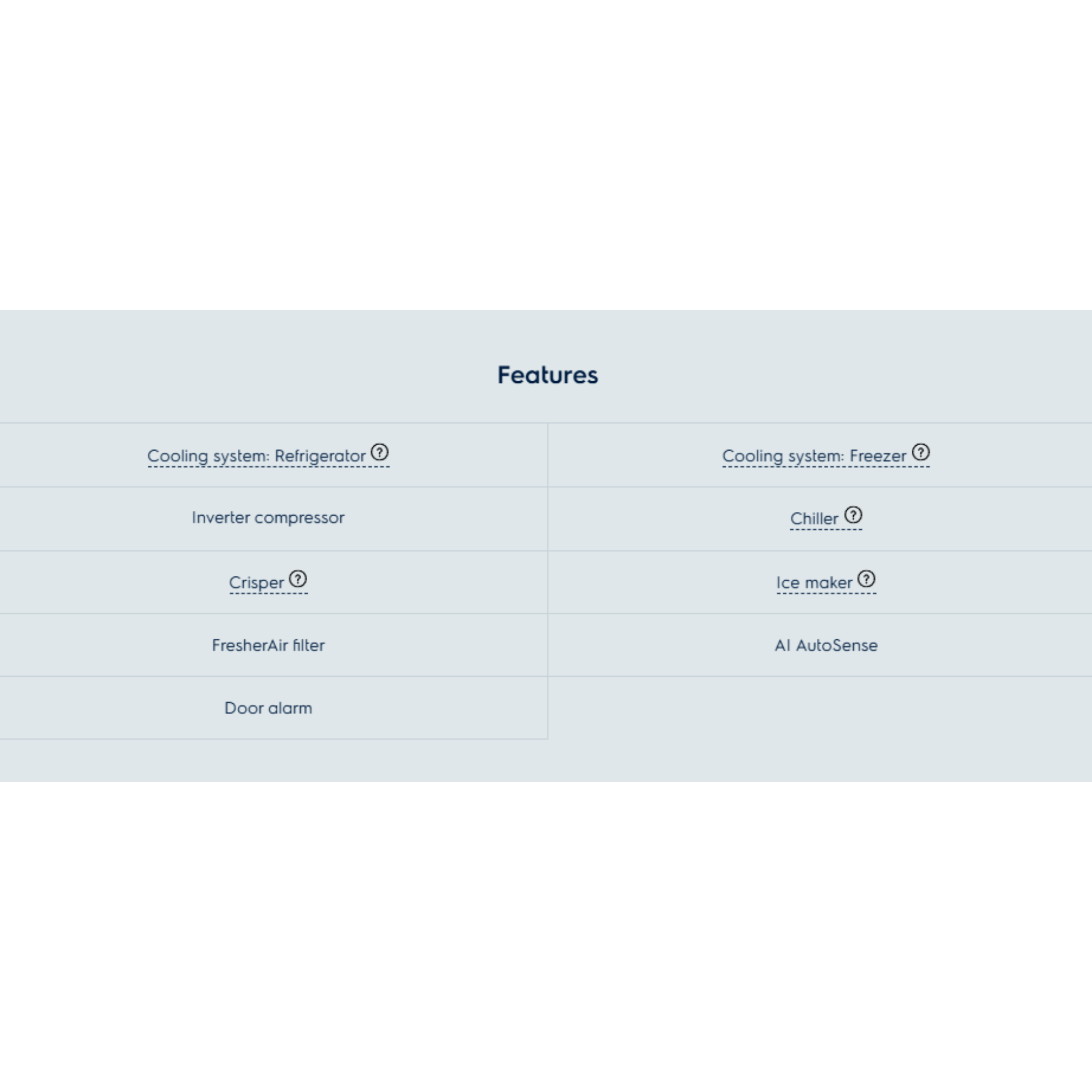Click the vertical divider between feature columns
The image size is (1092, 1092).
coord(548,582)
